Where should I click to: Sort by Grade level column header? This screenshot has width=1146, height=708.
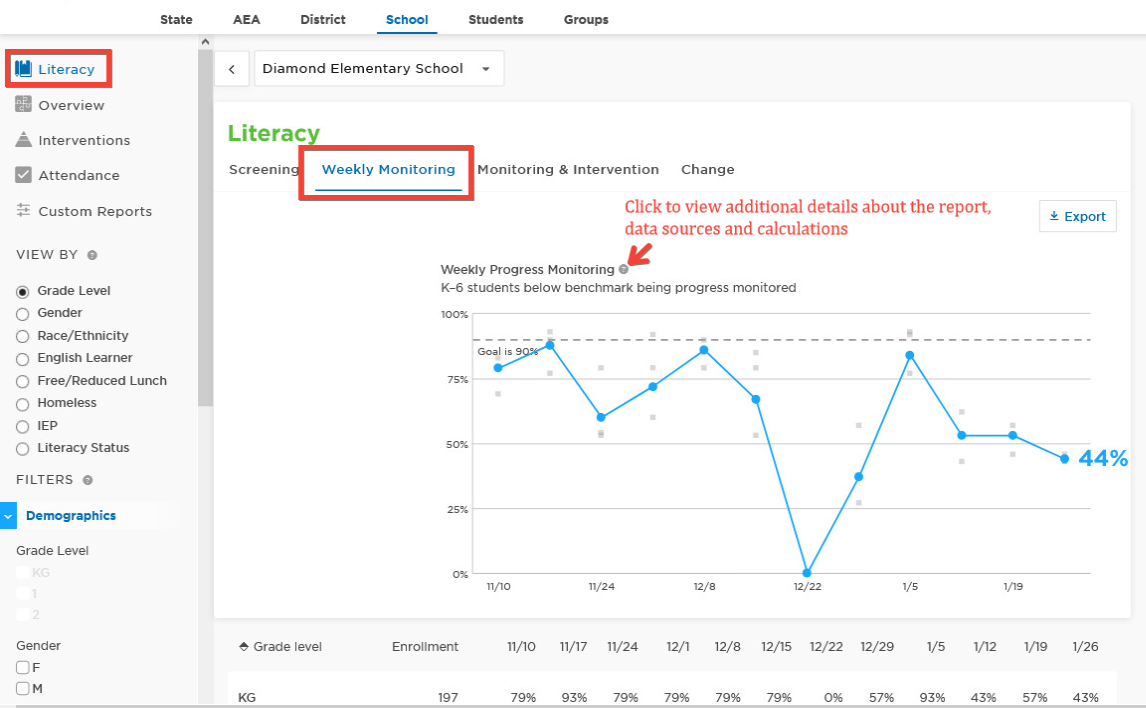pyautogui.click(x=281, y=647)
